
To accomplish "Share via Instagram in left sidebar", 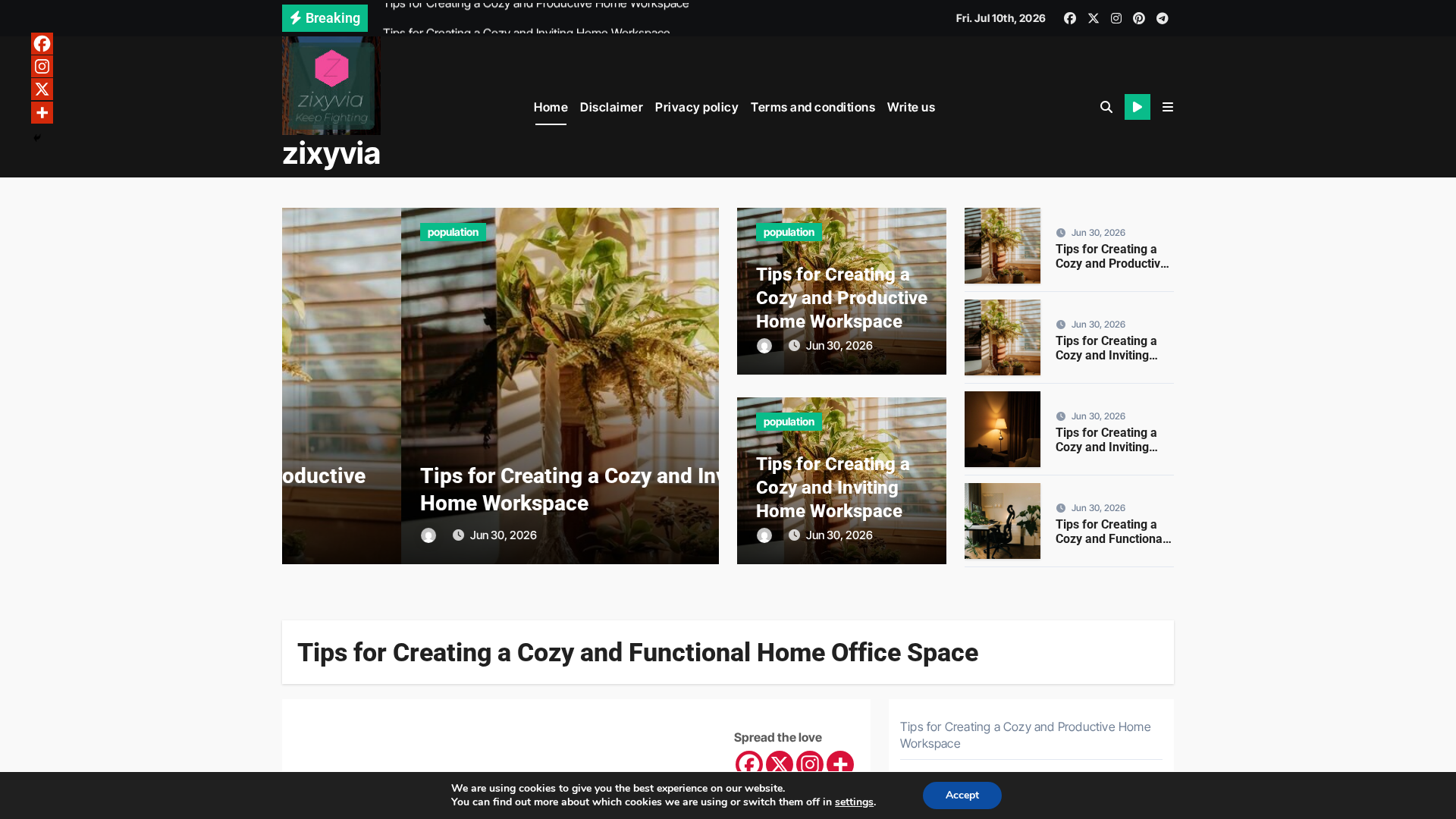I will [42, 67].
